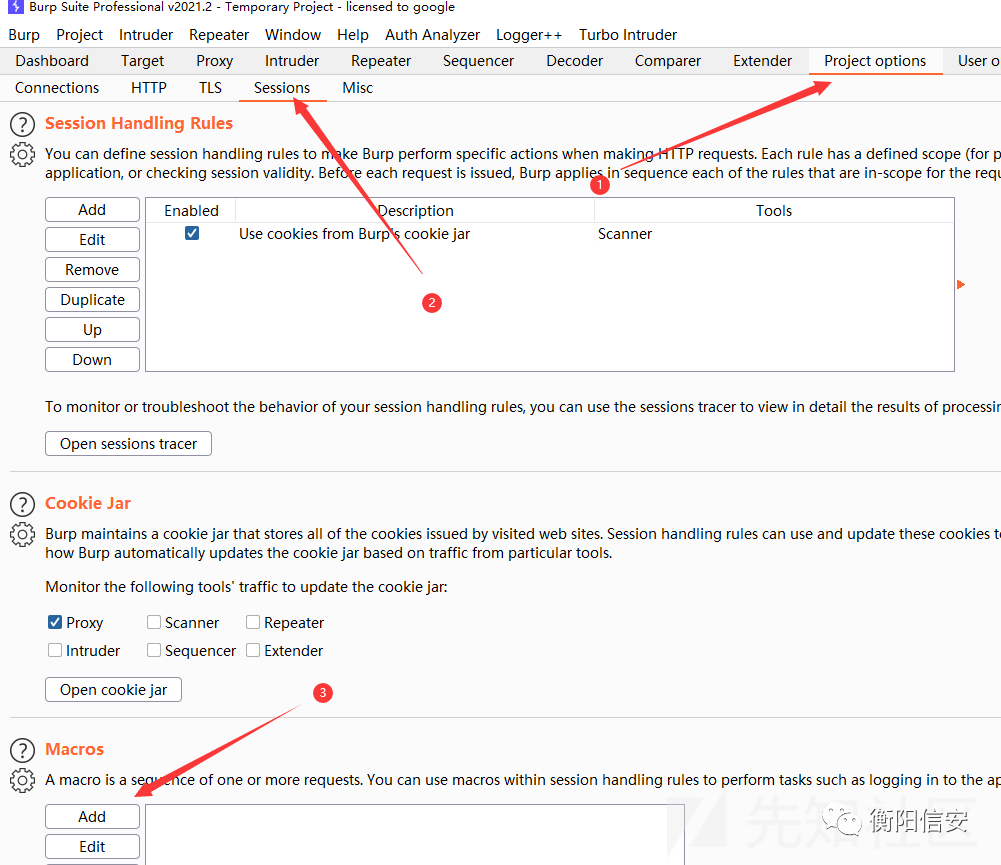Click the Session Handling Rules help icon
Image resolution: width=1001 pixels, height=865 pixels.
pyautogui.click(x=22, y=124)
